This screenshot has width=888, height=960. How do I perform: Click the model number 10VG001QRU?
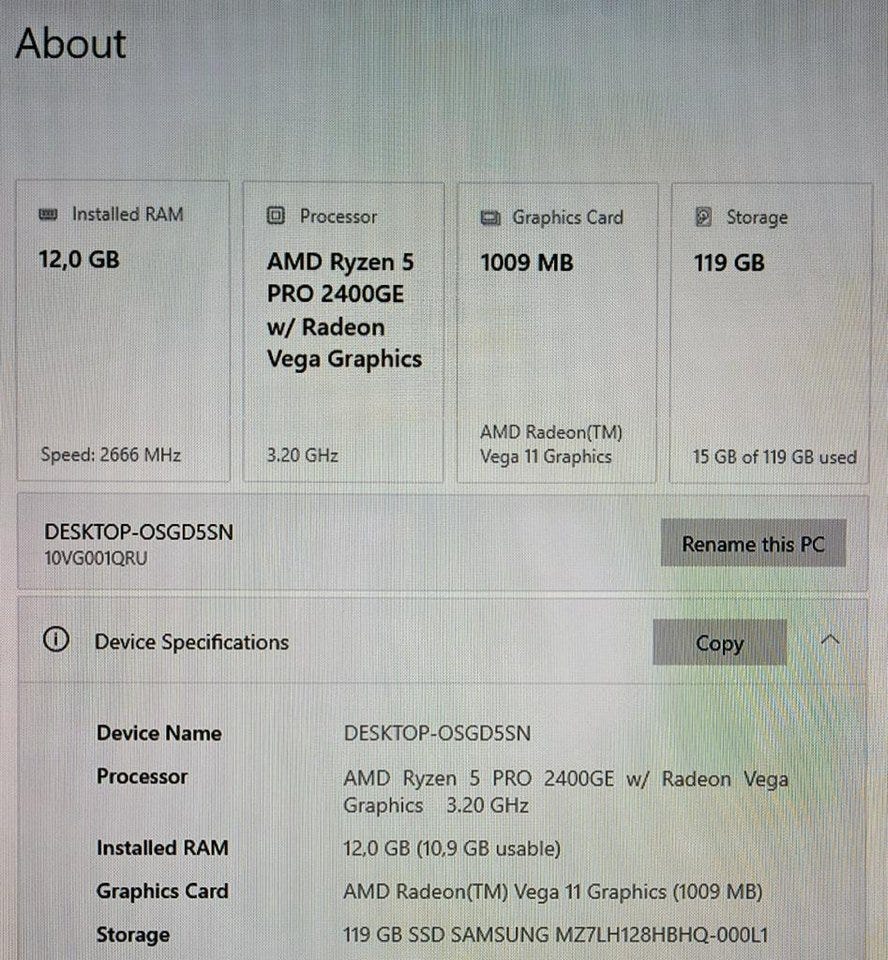(x=96, y=558)
